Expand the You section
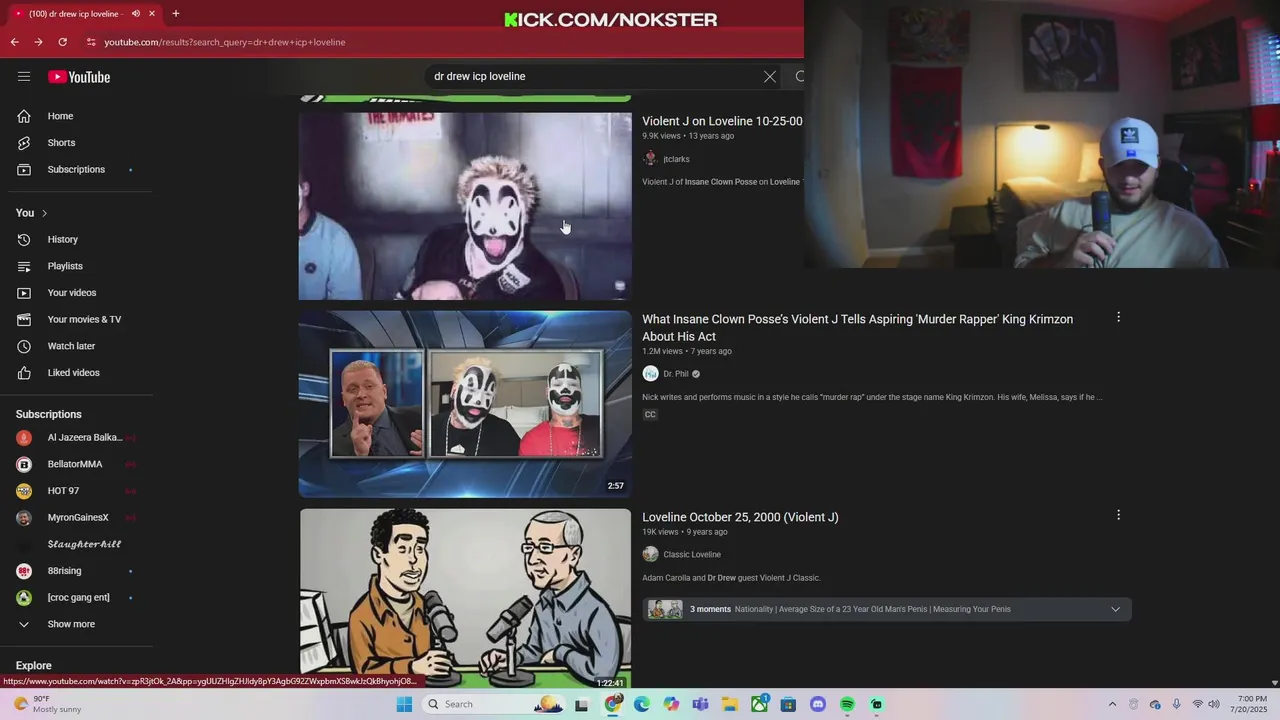The image size is (1280, 720). point(32,213)
